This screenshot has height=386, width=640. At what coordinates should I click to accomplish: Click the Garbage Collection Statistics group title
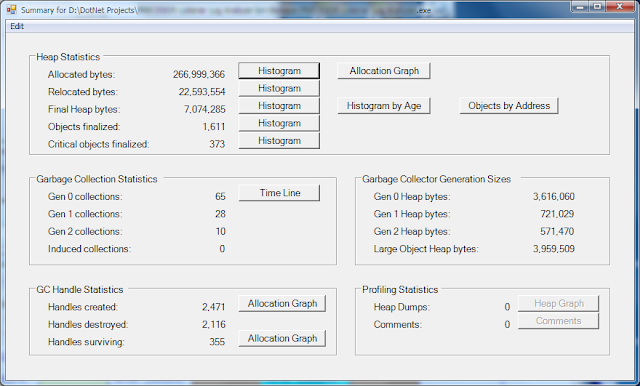97,179
